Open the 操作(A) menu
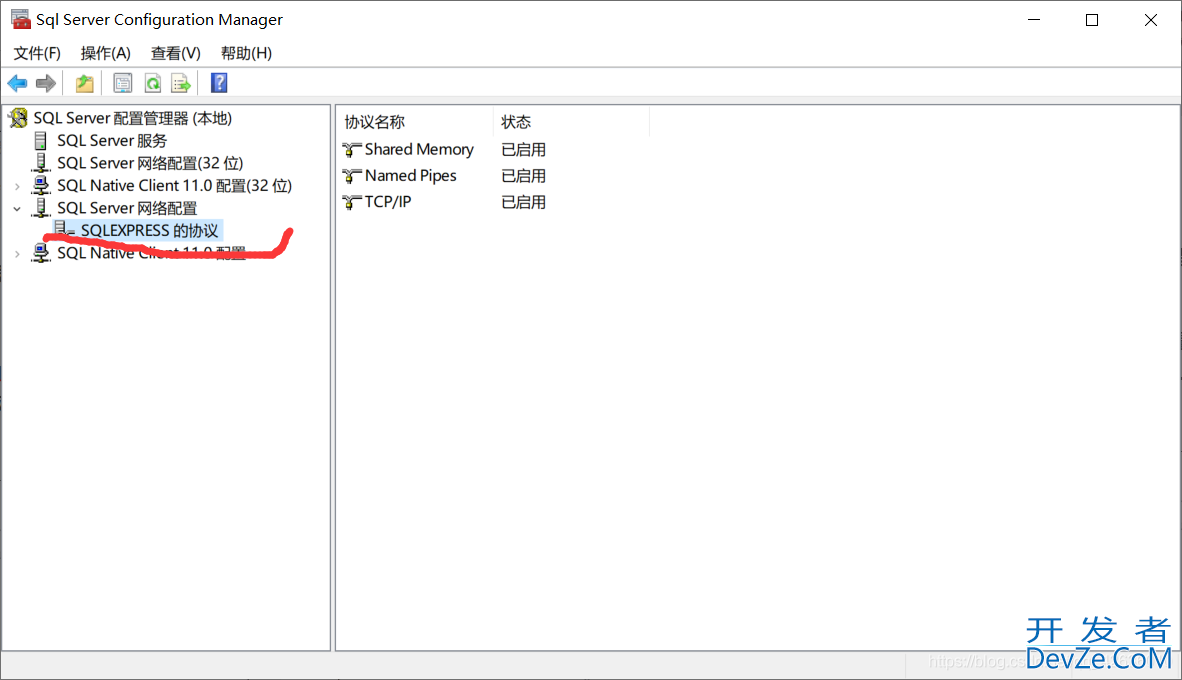 point(106,54)
